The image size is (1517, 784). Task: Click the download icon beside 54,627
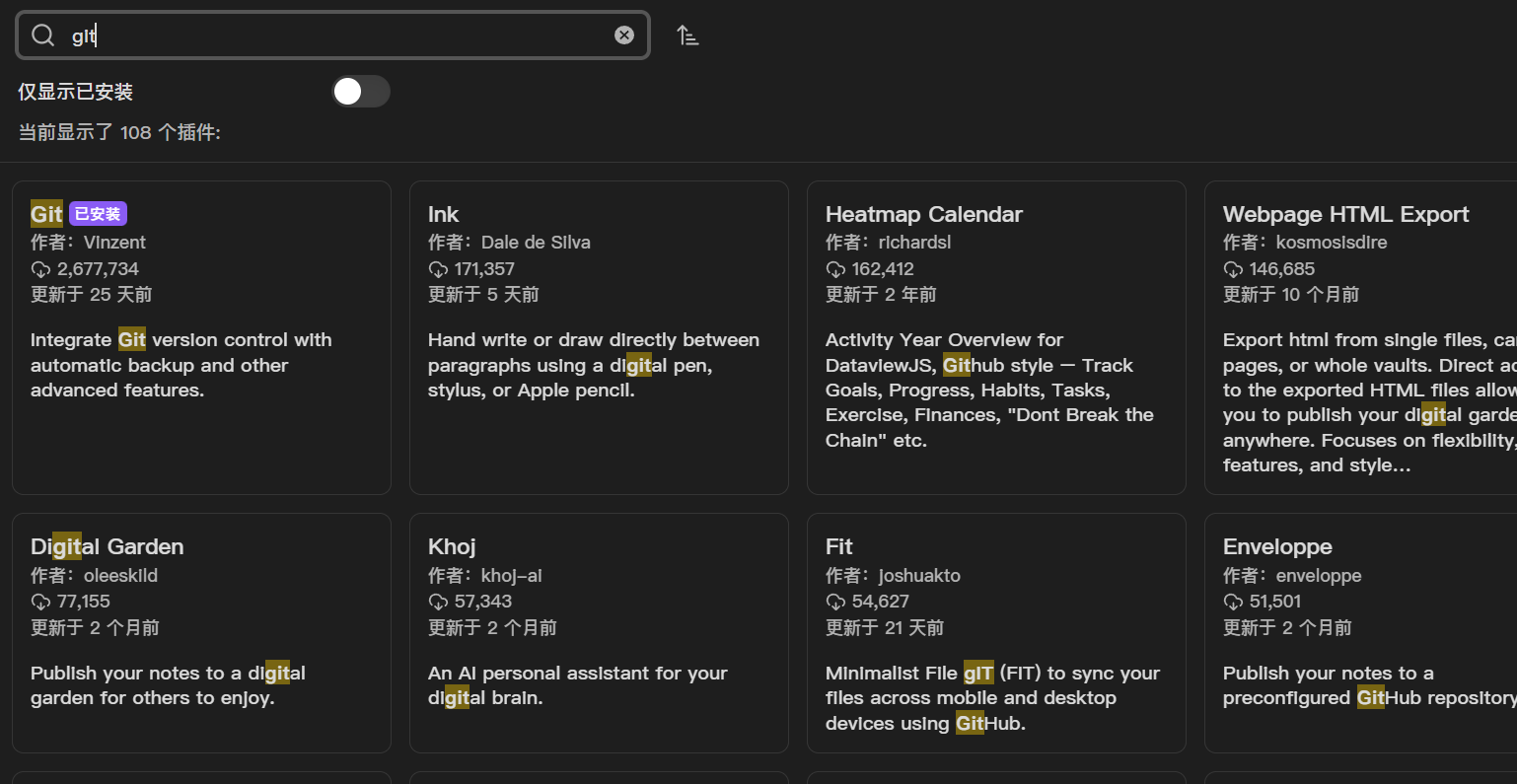(x=835, y=602)
